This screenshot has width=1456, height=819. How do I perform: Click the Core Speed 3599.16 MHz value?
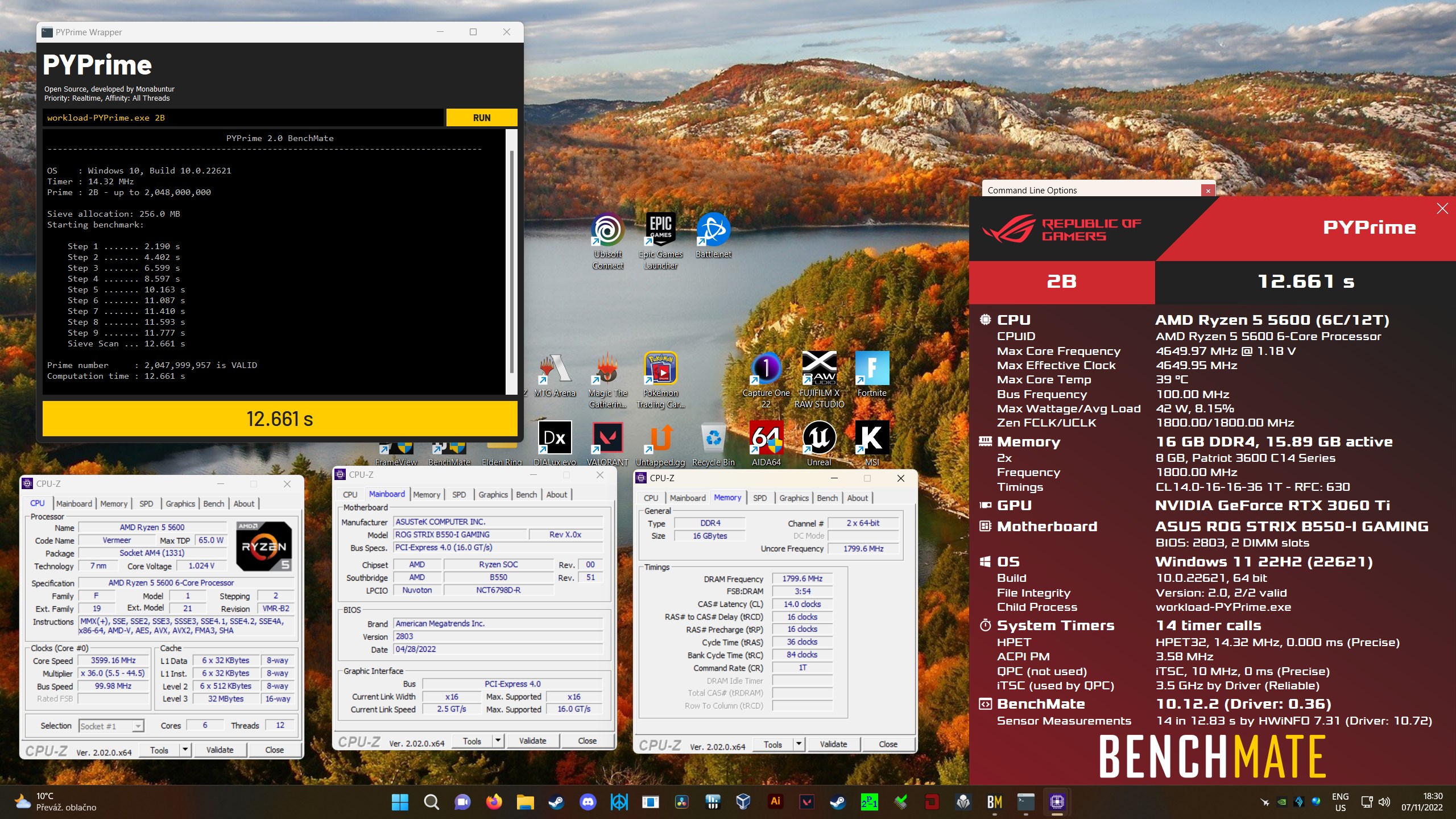(x=113, y=660)
